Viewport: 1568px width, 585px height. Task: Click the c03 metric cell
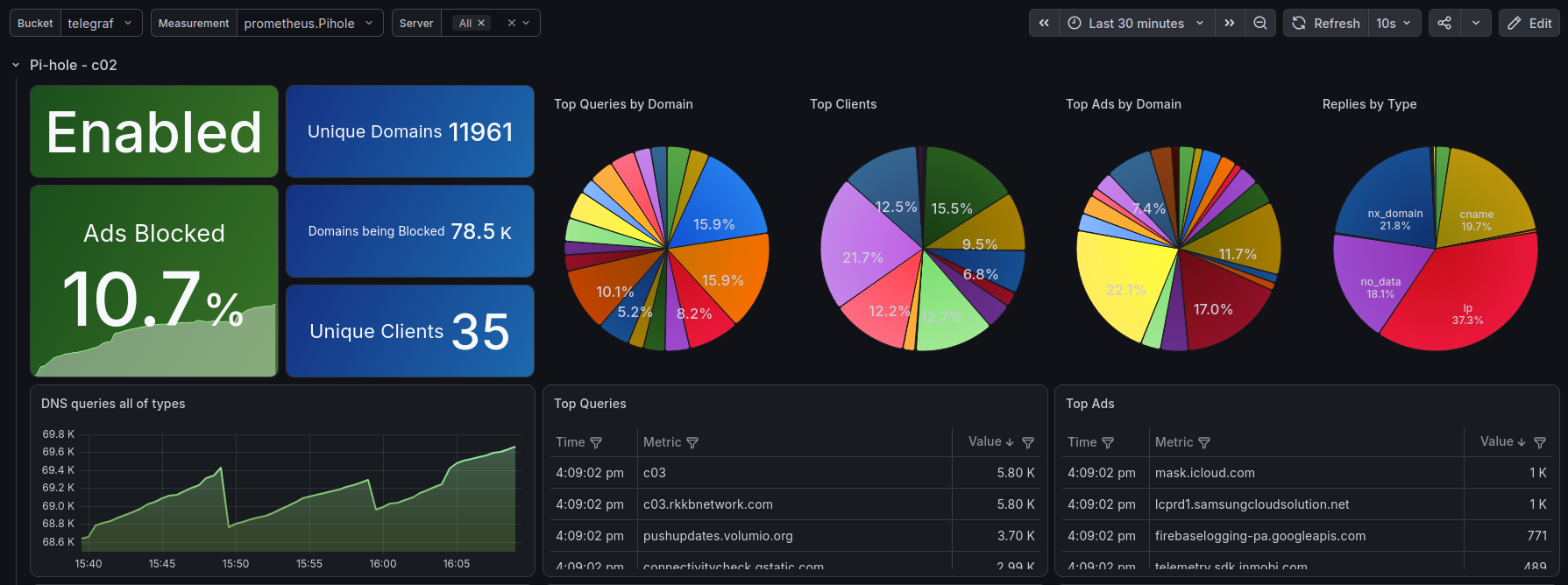(794, 473)
